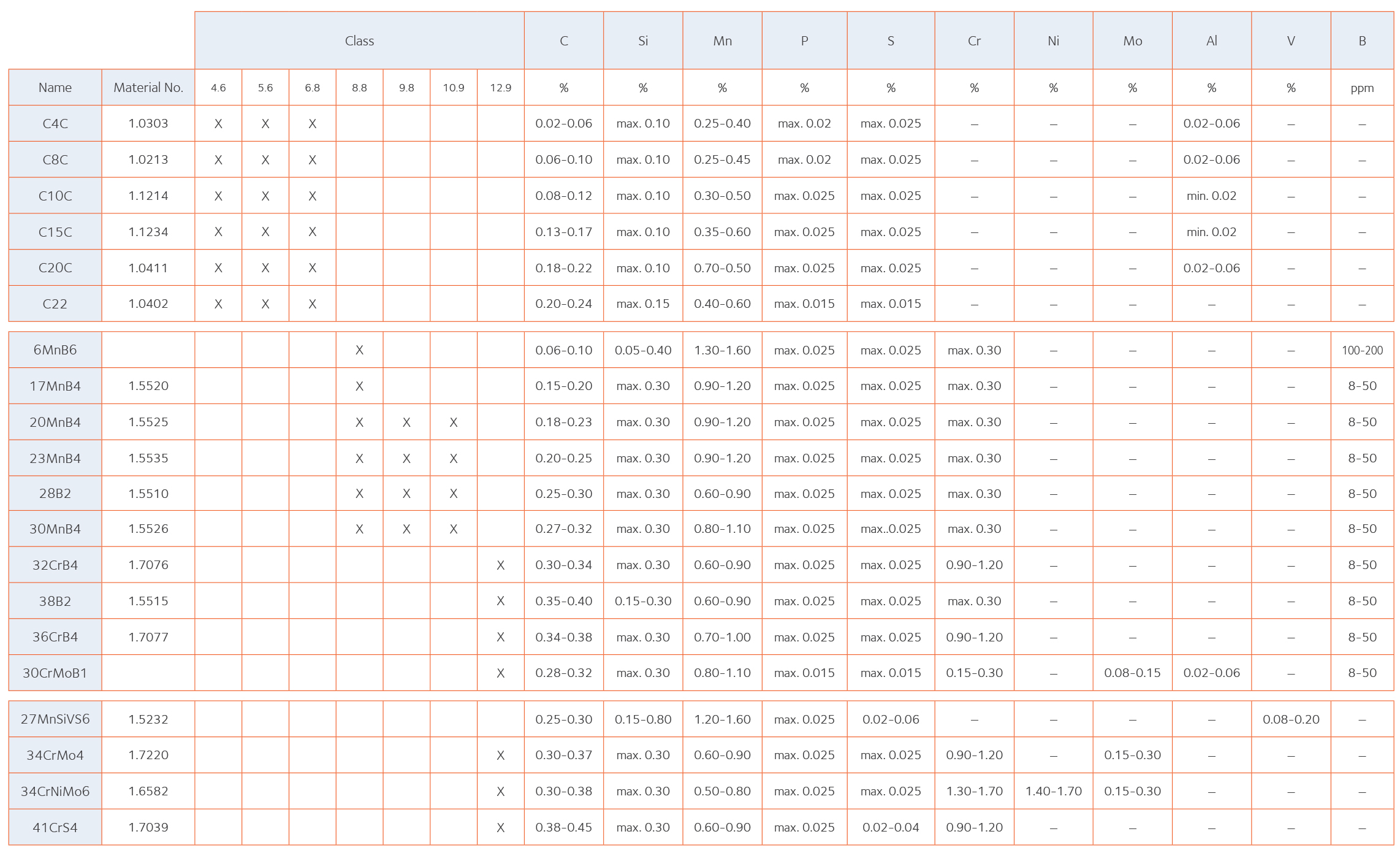Image resolution: width=1400 pixels, height=853 pixels.
Task: Select the C4C name cell
Action: pos(55,124)
